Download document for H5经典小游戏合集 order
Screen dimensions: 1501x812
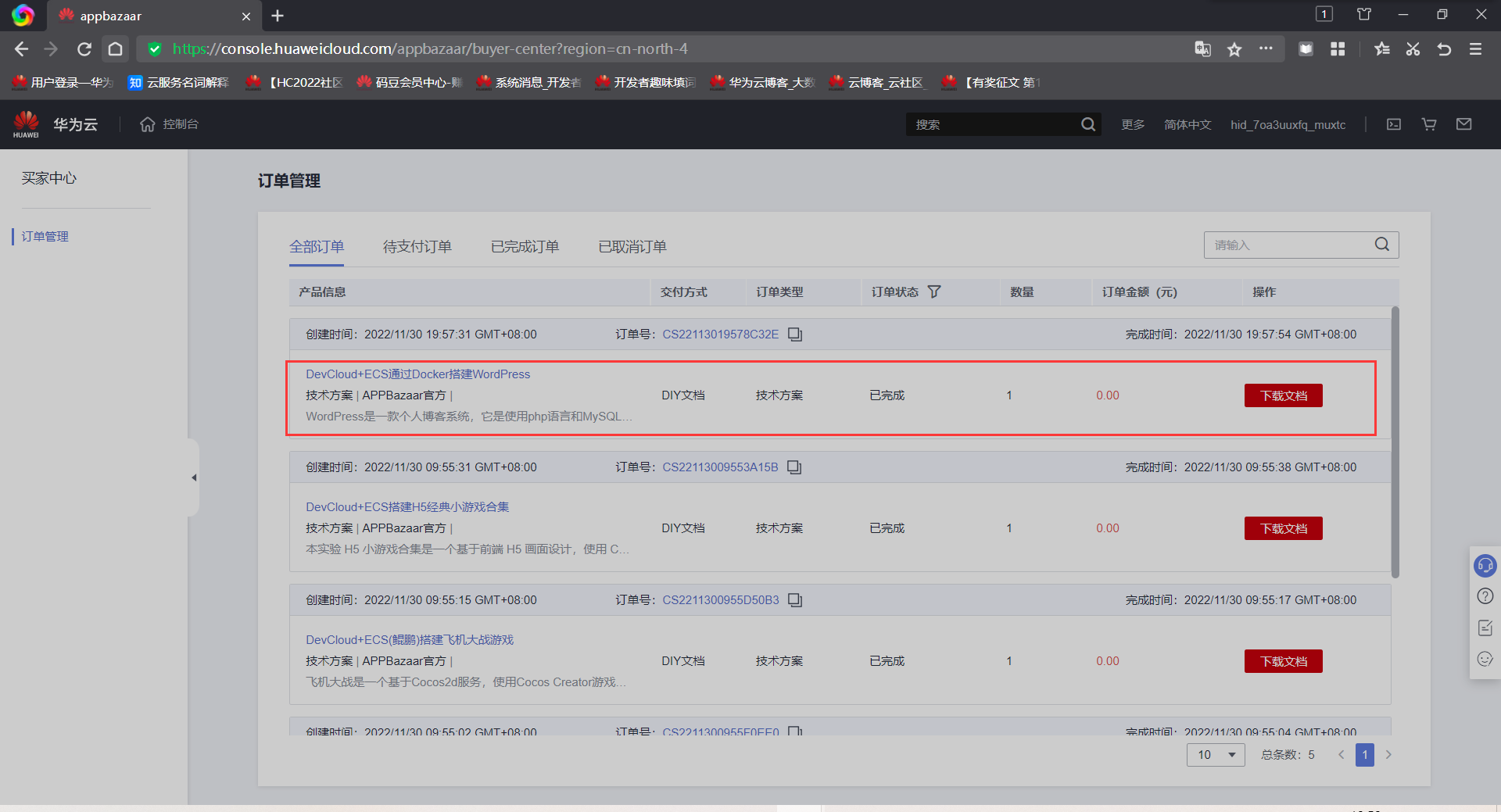pyautogui.click(x=1284, y=528)
